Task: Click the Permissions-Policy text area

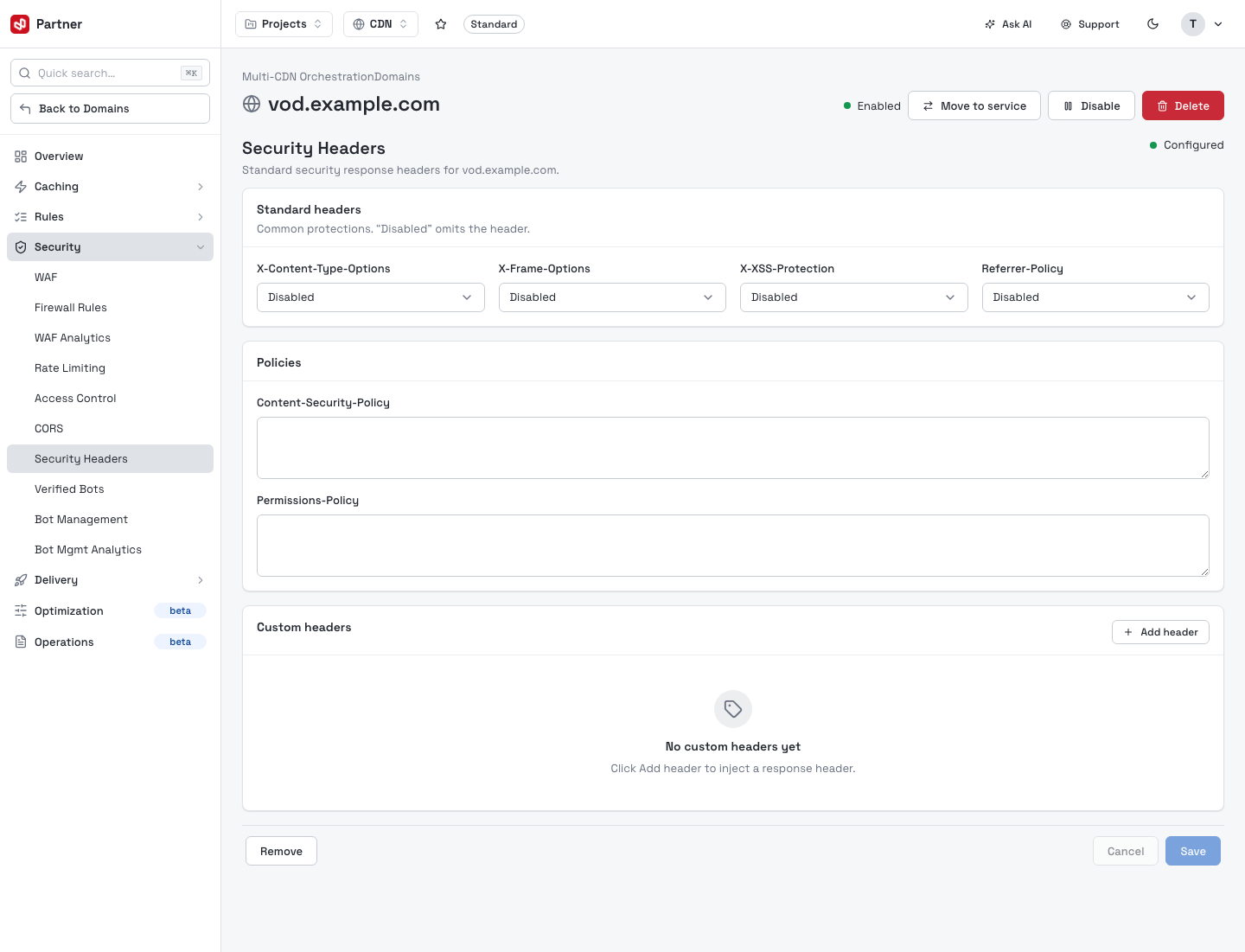Action: point(733,546)
